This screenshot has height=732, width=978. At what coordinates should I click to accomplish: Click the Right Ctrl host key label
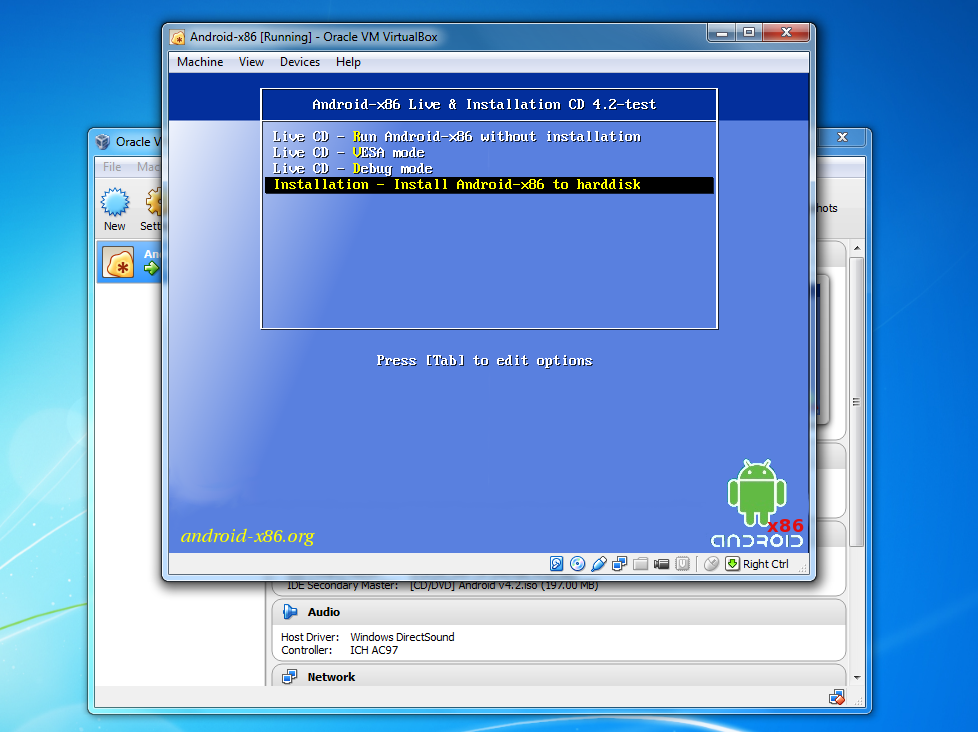(765, 564)
